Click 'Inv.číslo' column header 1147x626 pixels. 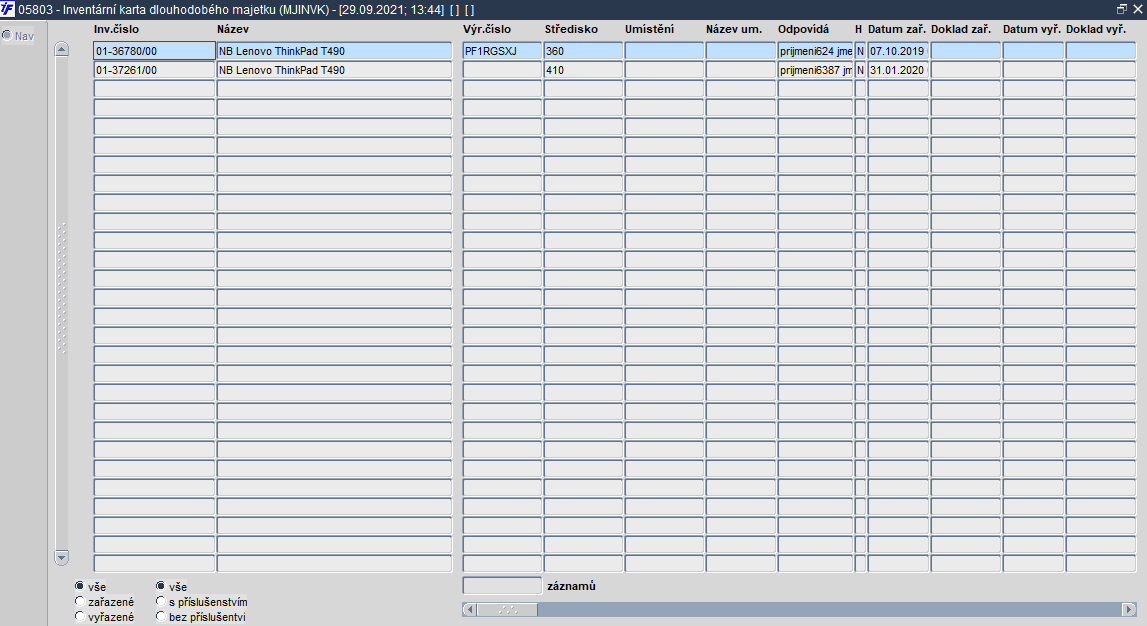click(116, 29)
